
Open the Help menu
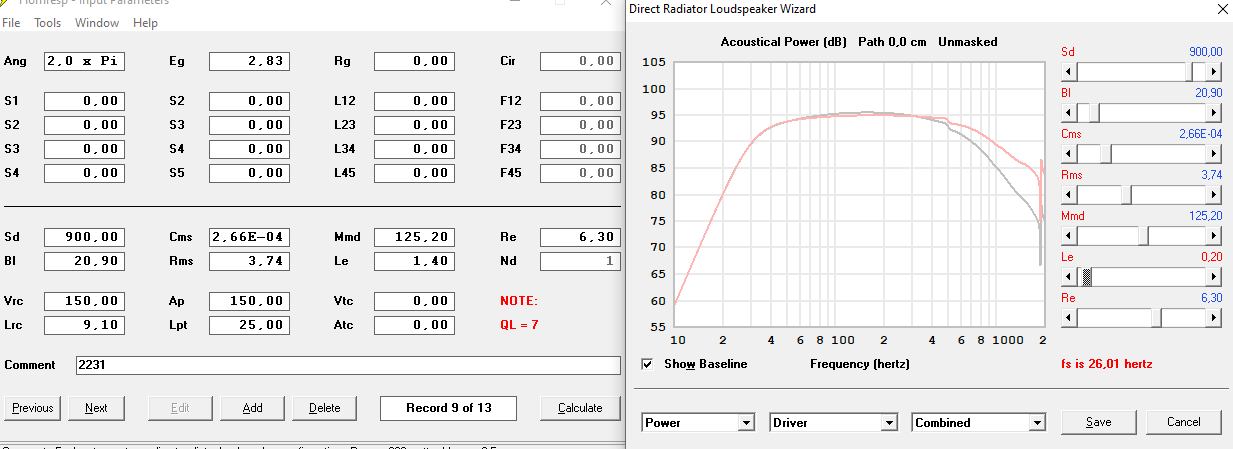(145, 22)
